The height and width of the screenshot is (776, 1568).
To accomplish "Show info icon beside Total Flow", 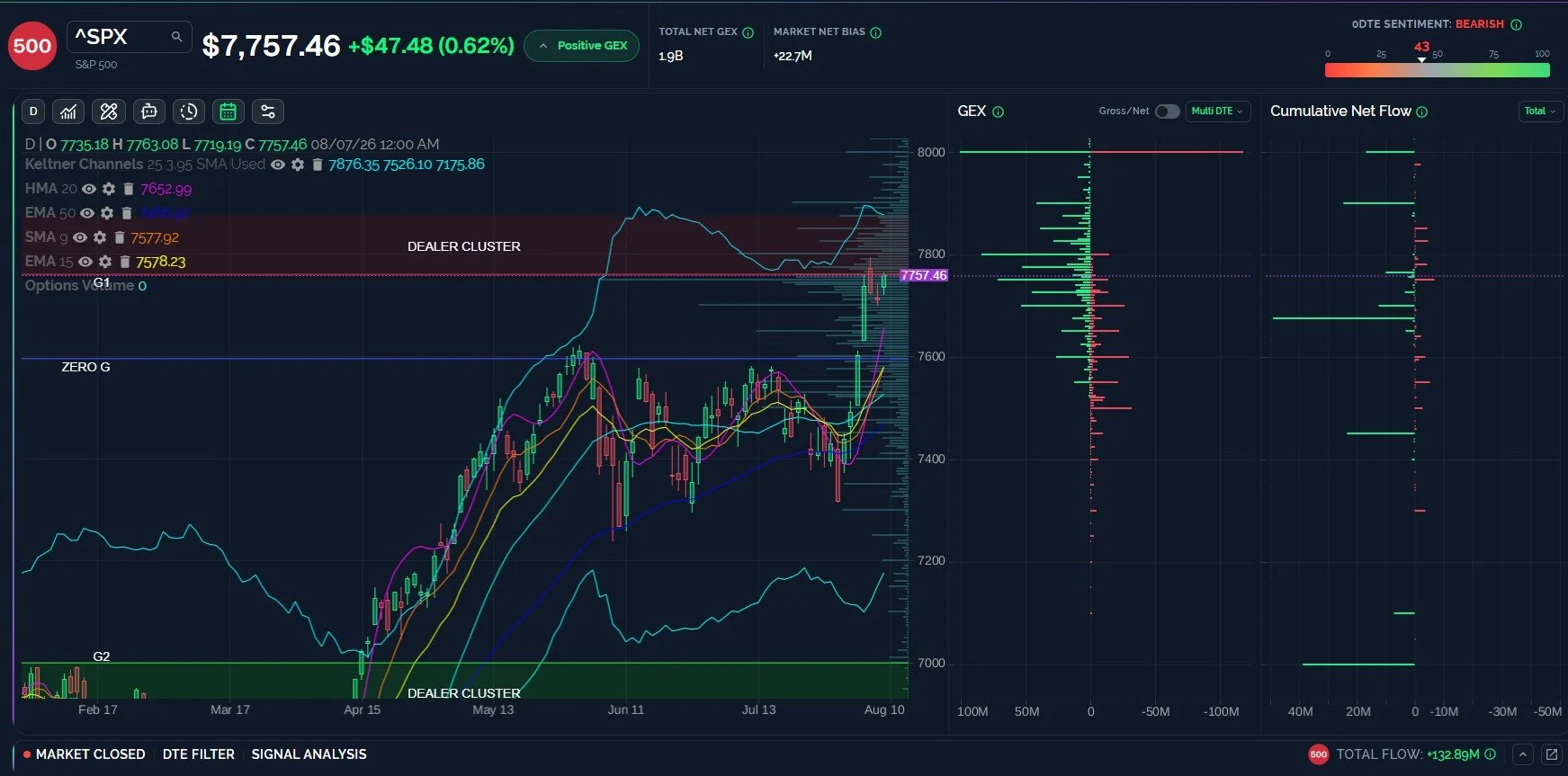I will (1491, 754).
